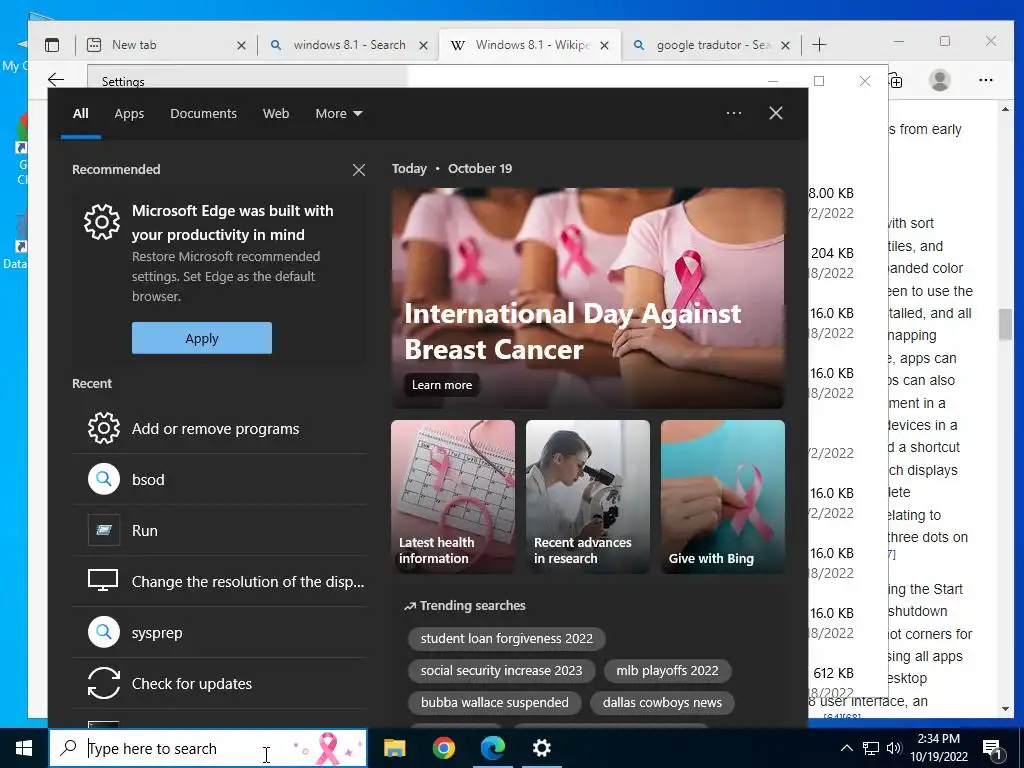Switch to Microsoft Edge on the taskbar
1024x768 pixels.
point(492,748)
